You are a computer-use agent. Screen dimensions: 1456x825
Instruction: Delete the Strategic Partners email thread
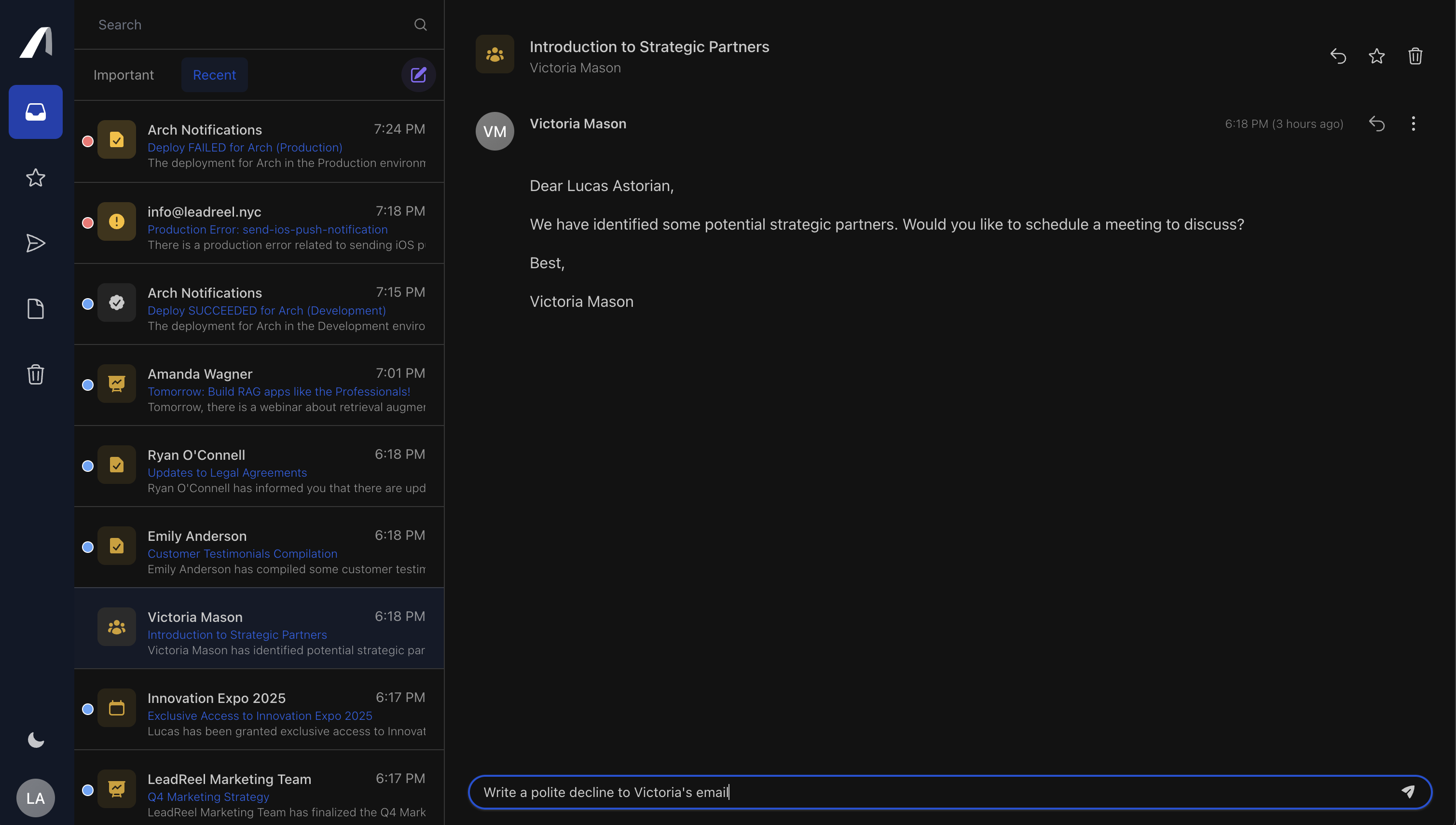point(1415,56)
